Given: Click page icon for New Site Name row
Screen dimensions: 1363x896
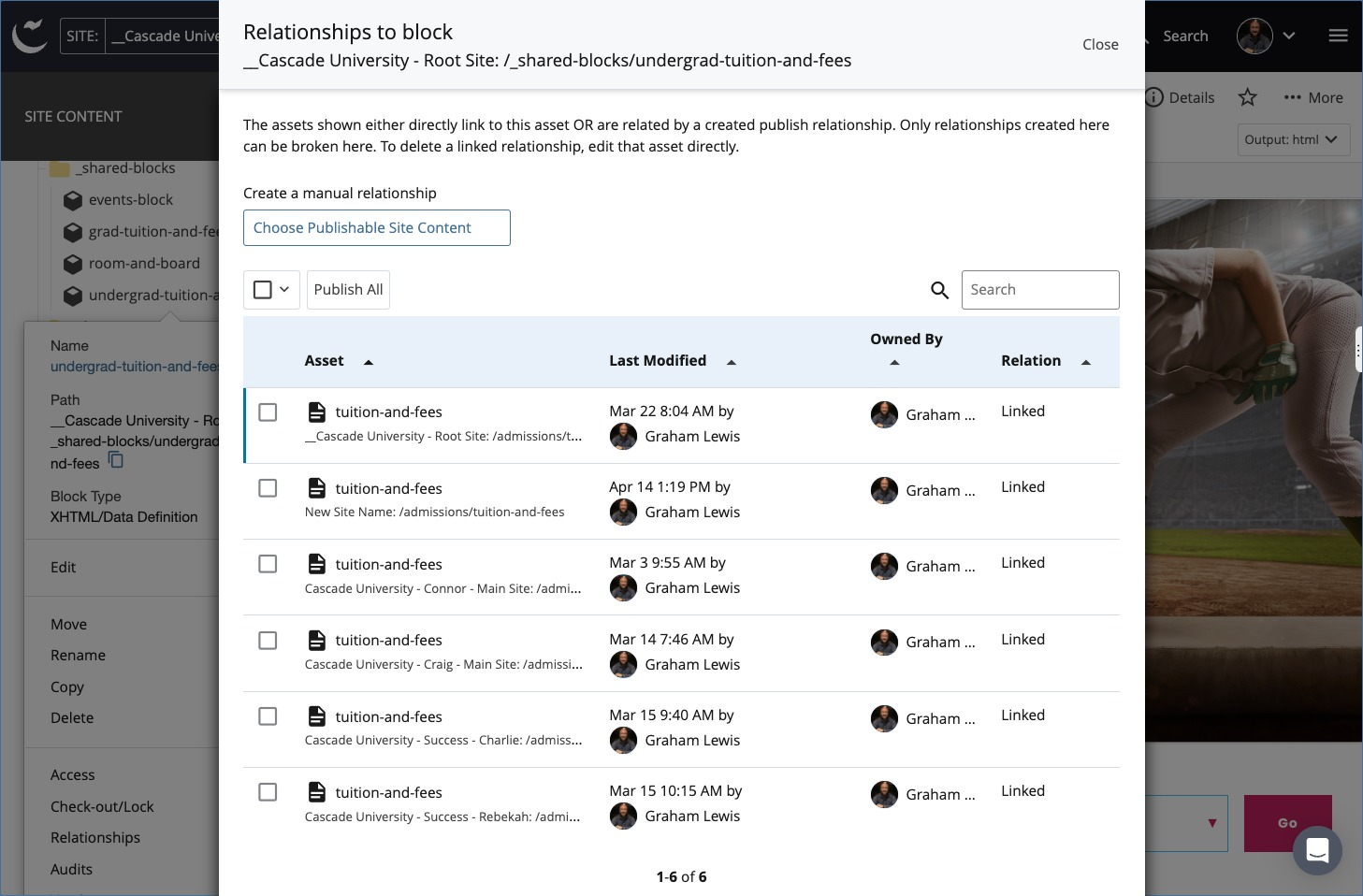Looking at the screenshot, I should tap(317, 488).
